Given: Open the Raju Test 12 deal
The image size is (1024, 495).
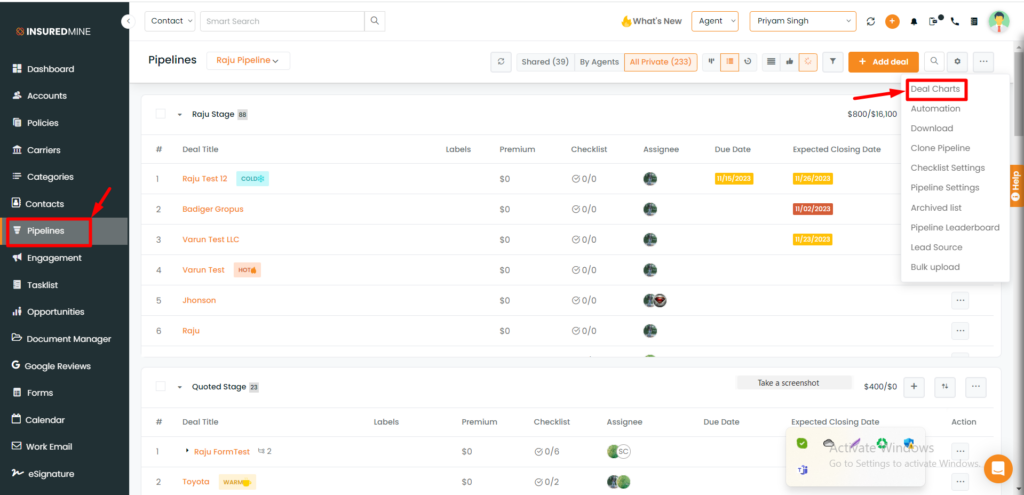Looking at the screenshot, I should coord(205,178).
